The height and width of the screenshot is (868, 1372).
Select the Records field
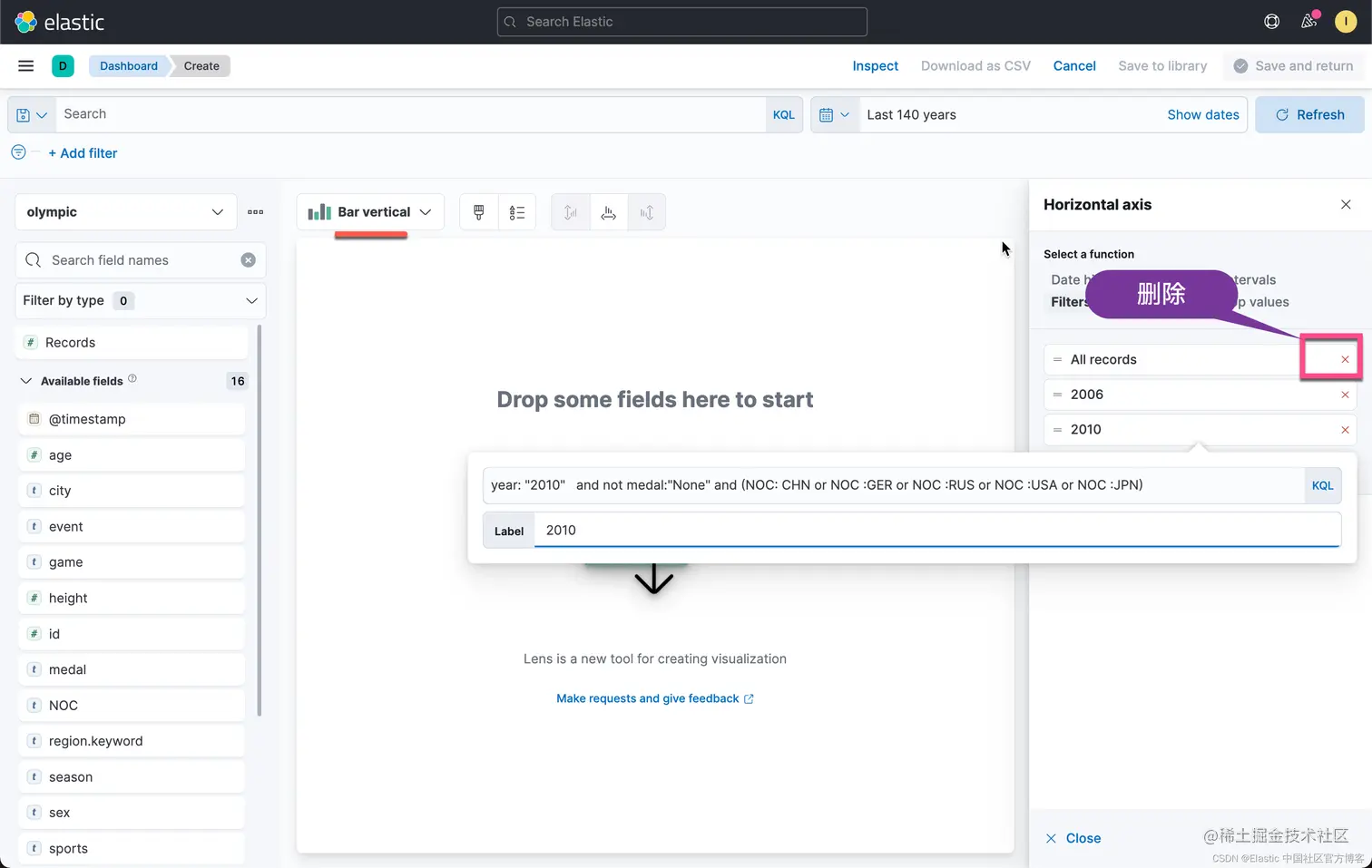(132, 343)
